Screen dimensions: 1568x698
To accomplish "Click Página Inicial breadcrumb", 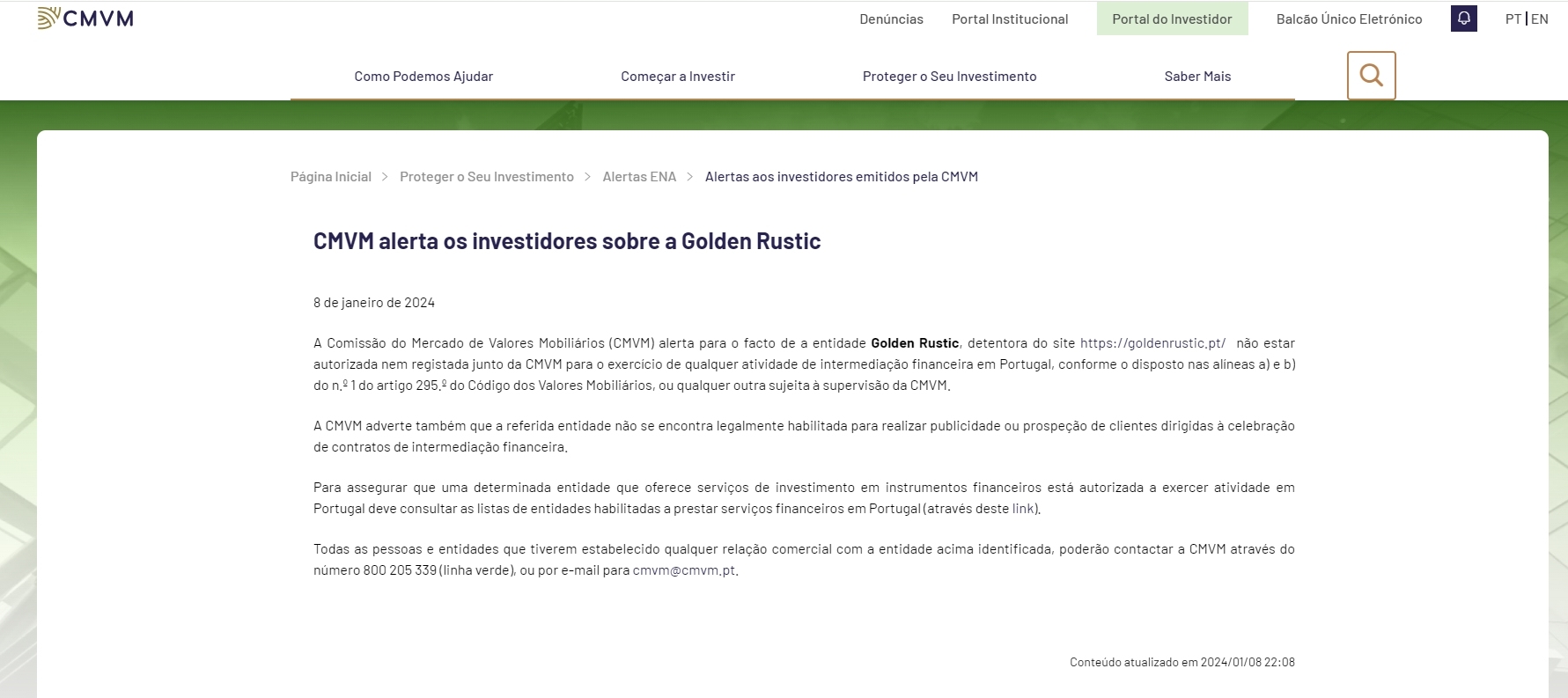I will click(x=331, y=177).
